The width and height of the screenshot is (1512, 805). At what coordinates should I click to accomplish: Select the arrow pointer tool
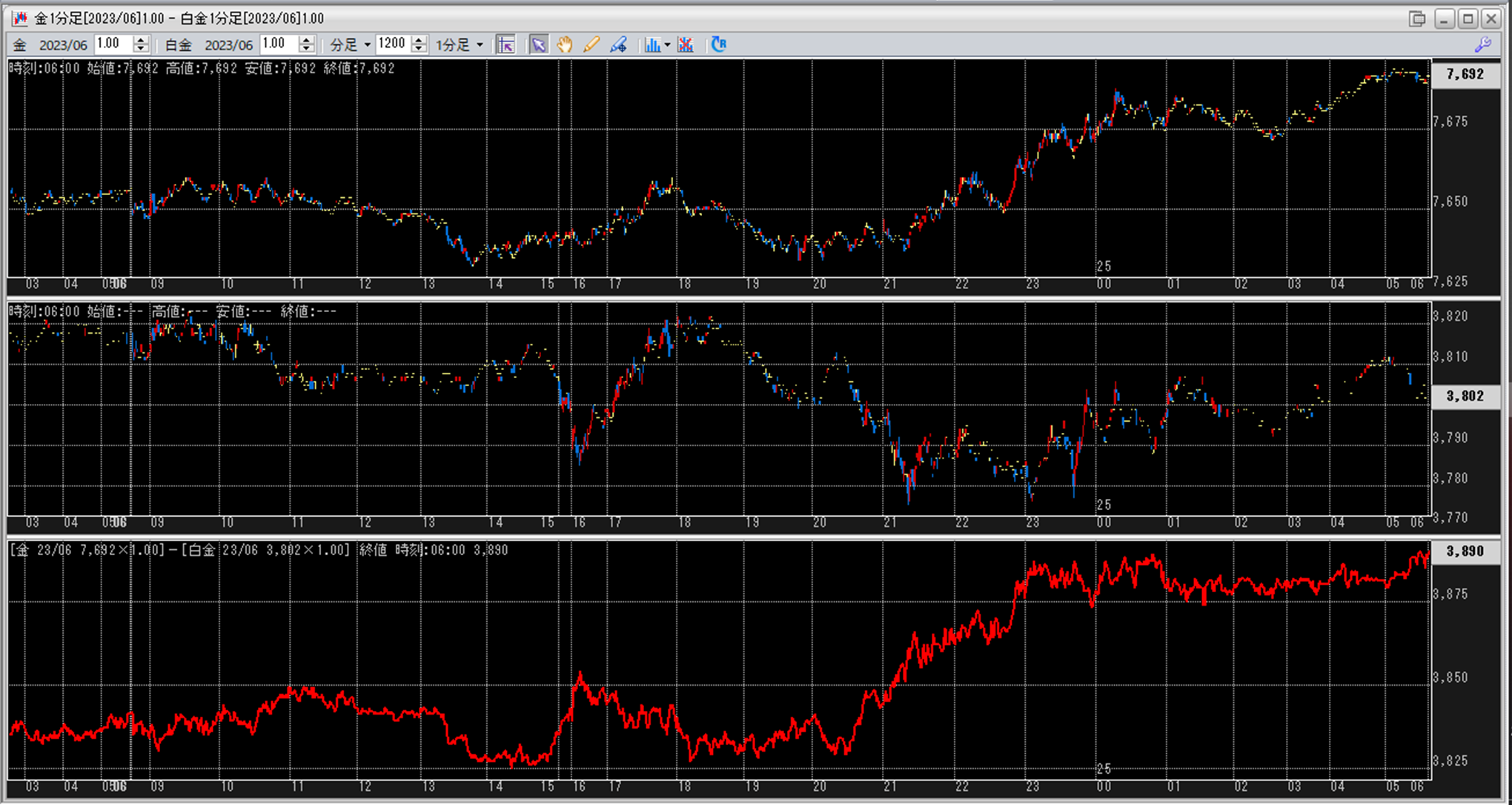[538, 44]
